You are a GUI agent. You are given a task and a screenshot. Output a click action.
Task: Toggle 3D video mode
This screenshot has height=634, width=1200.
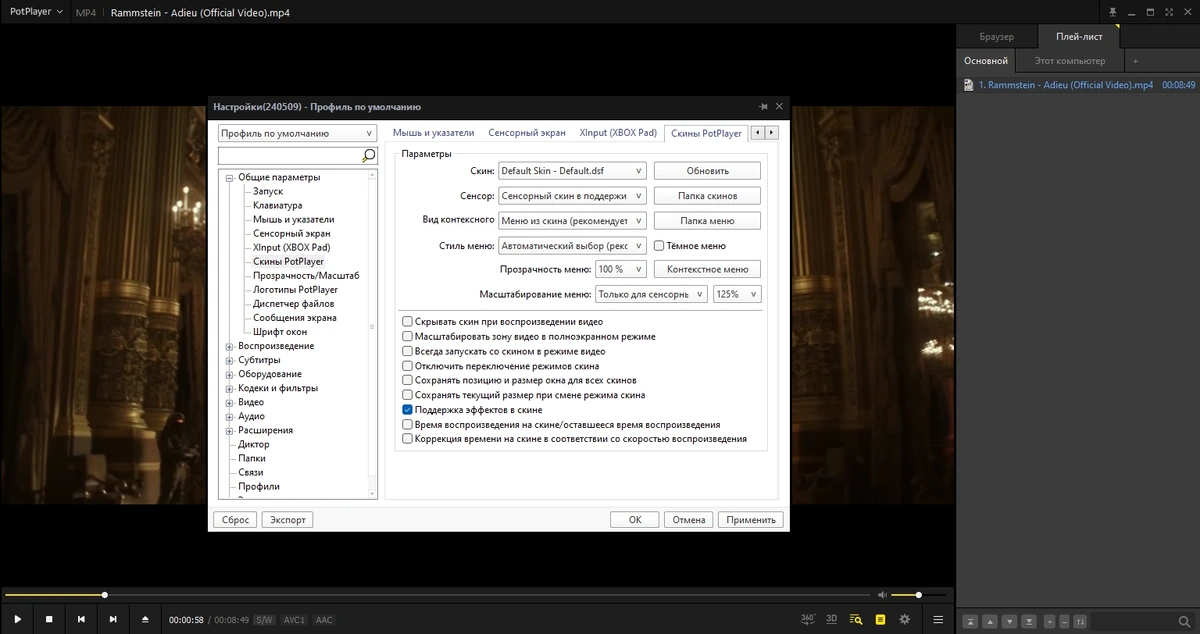click(832, 619)
